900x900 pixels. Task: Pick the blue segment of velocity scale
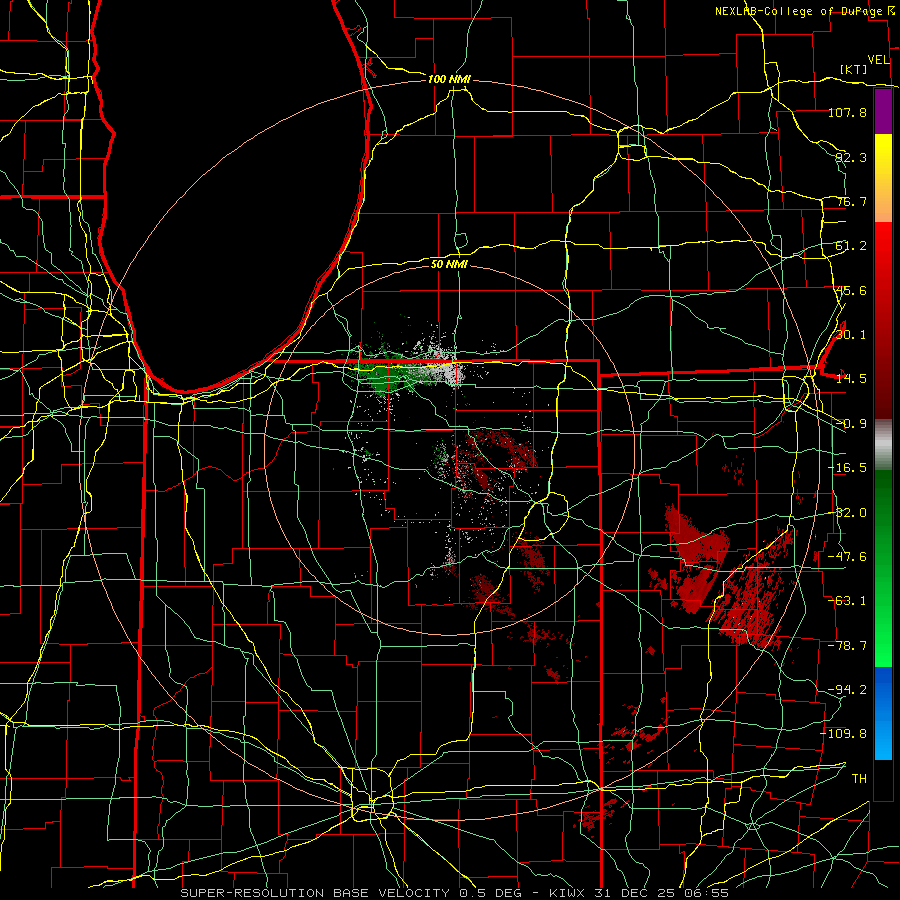tap(883, 713)
